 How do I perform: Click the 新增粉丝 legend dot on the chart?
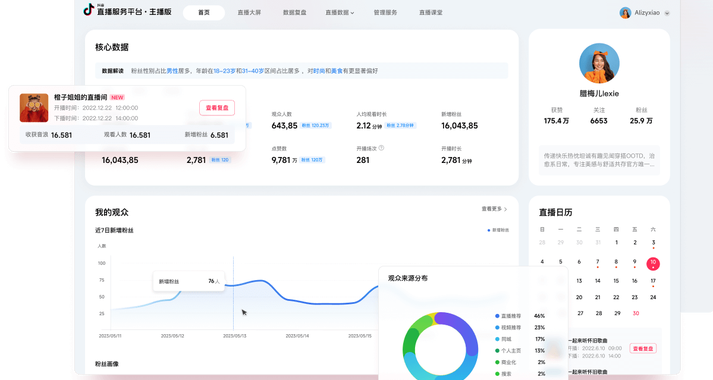pyautogui.click(x=488, y=230)
